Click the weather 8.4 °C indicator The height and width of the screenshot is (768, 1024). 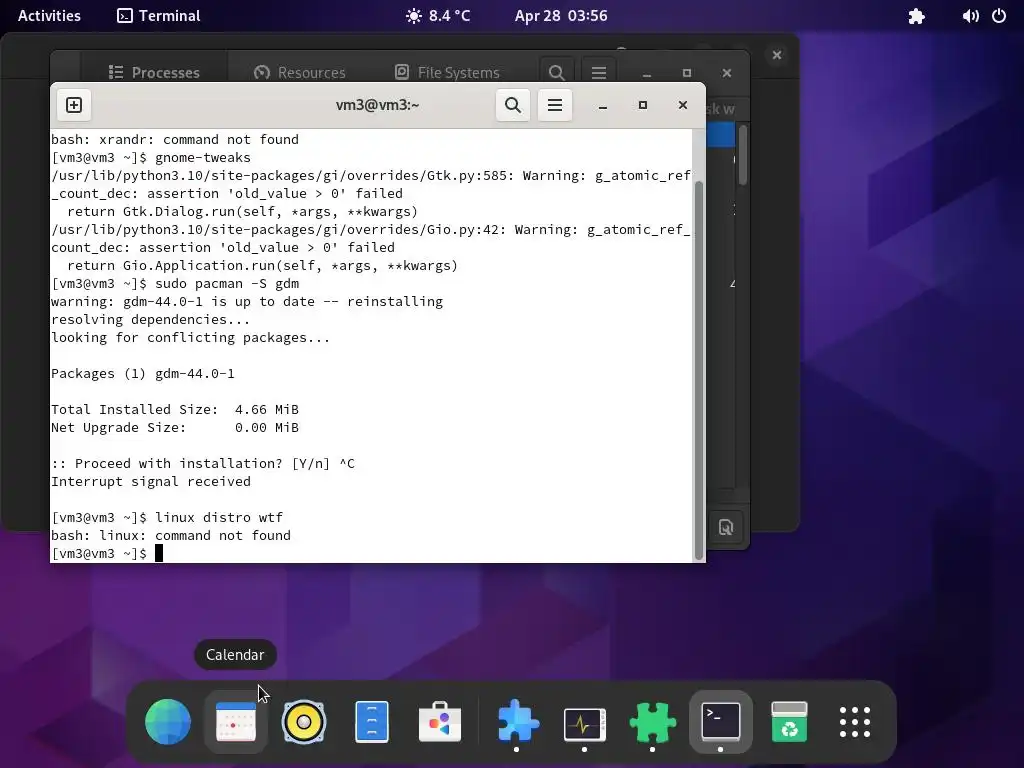[438, 16]
